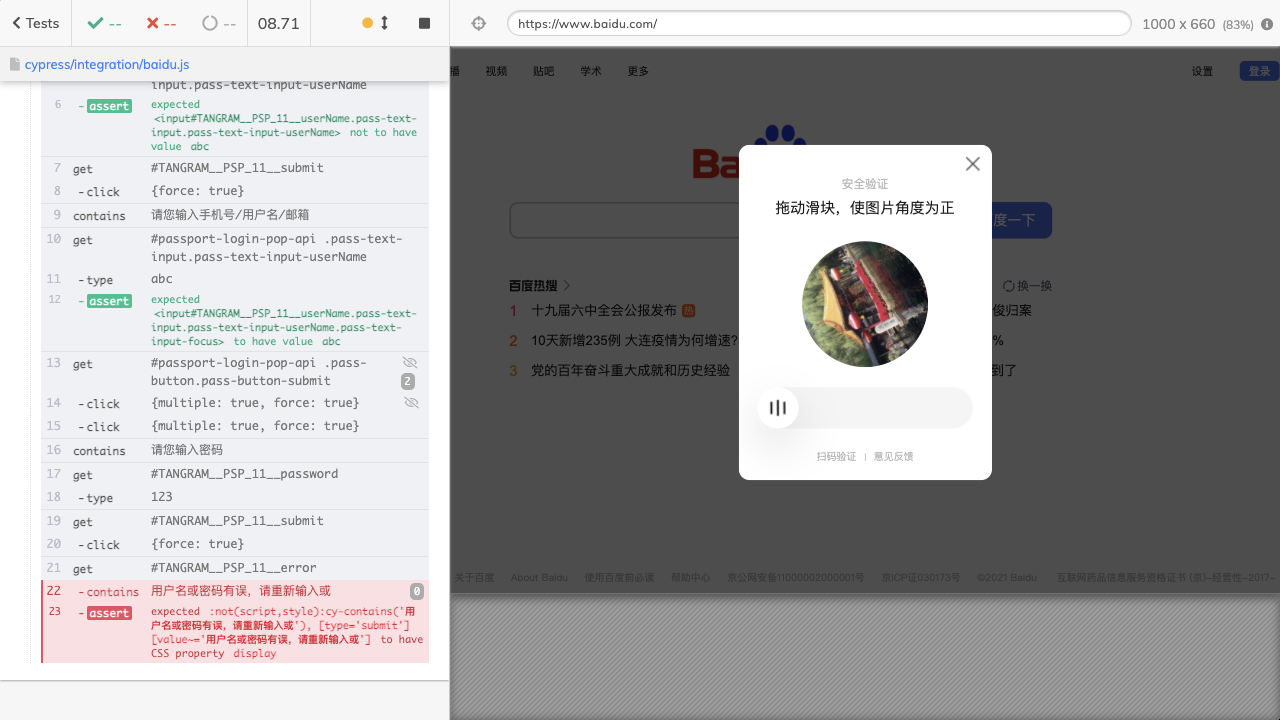The image size is (1280, 720).
Task: Click the passed tests checkmark counter
Action: point(105,23)
